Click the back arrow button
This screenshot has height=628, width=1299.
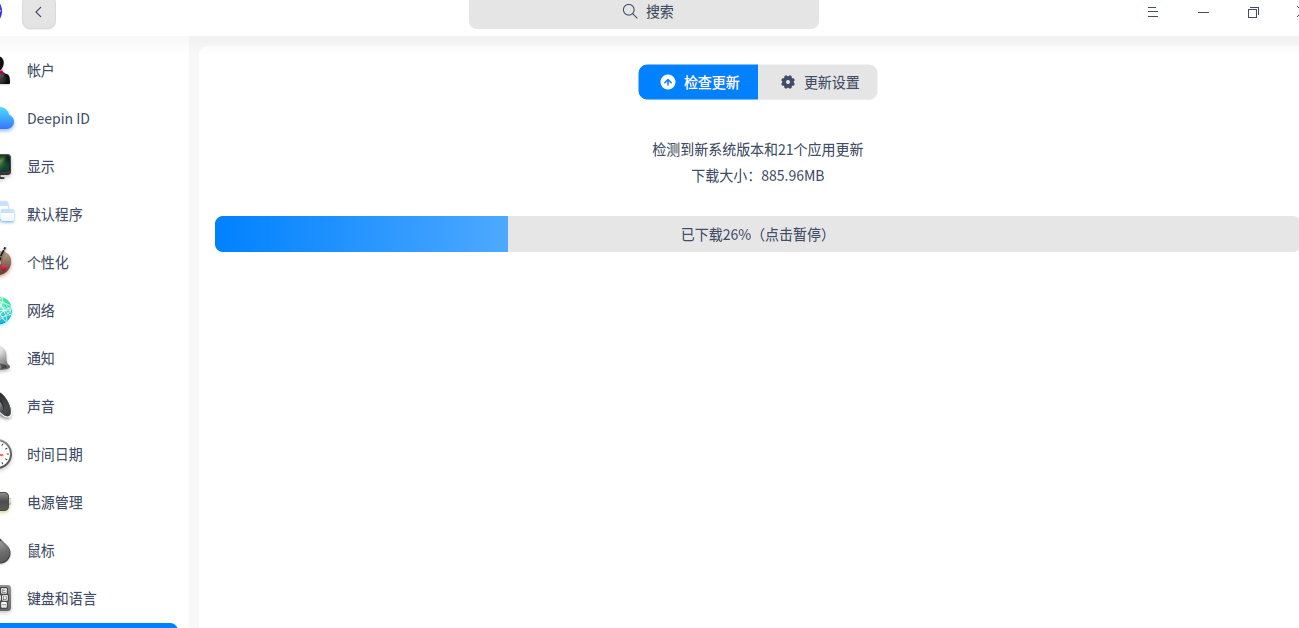click(39, 12)
